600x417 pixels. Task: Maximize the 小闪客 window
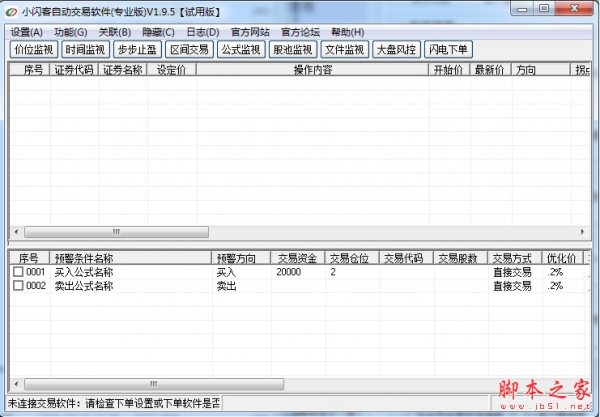coord(544,8)
